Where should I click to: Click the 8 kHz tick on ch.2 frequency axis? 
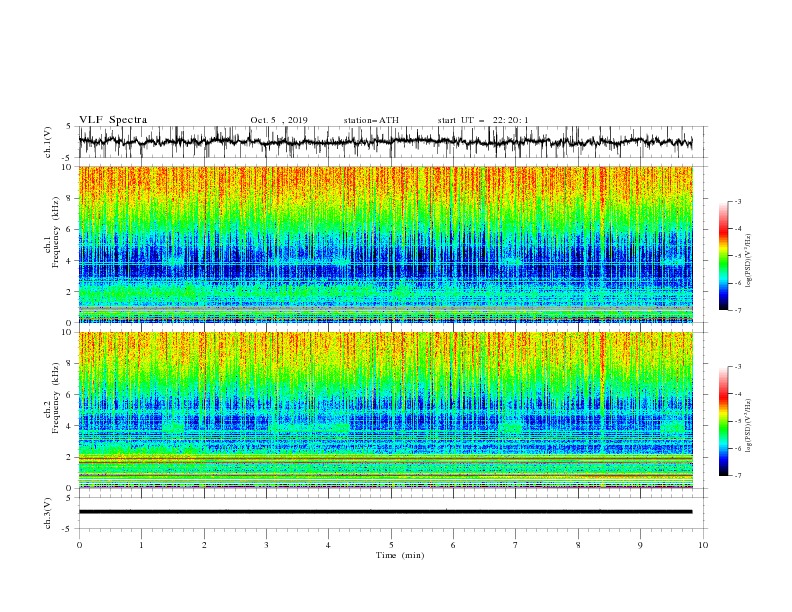70,364
